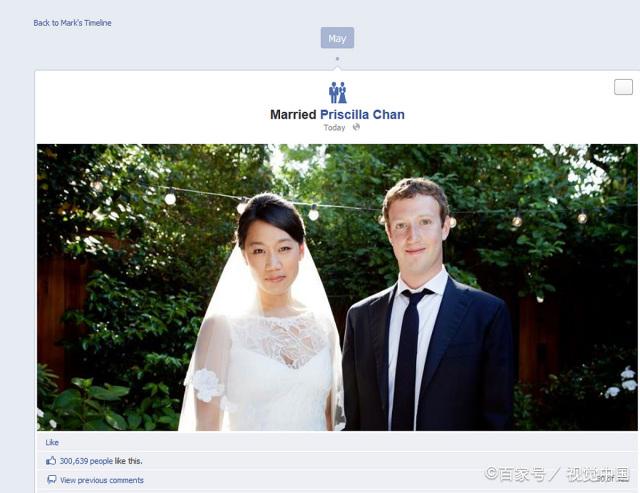Click the Chinese watermark text at bottom right

tap(557, 474)
